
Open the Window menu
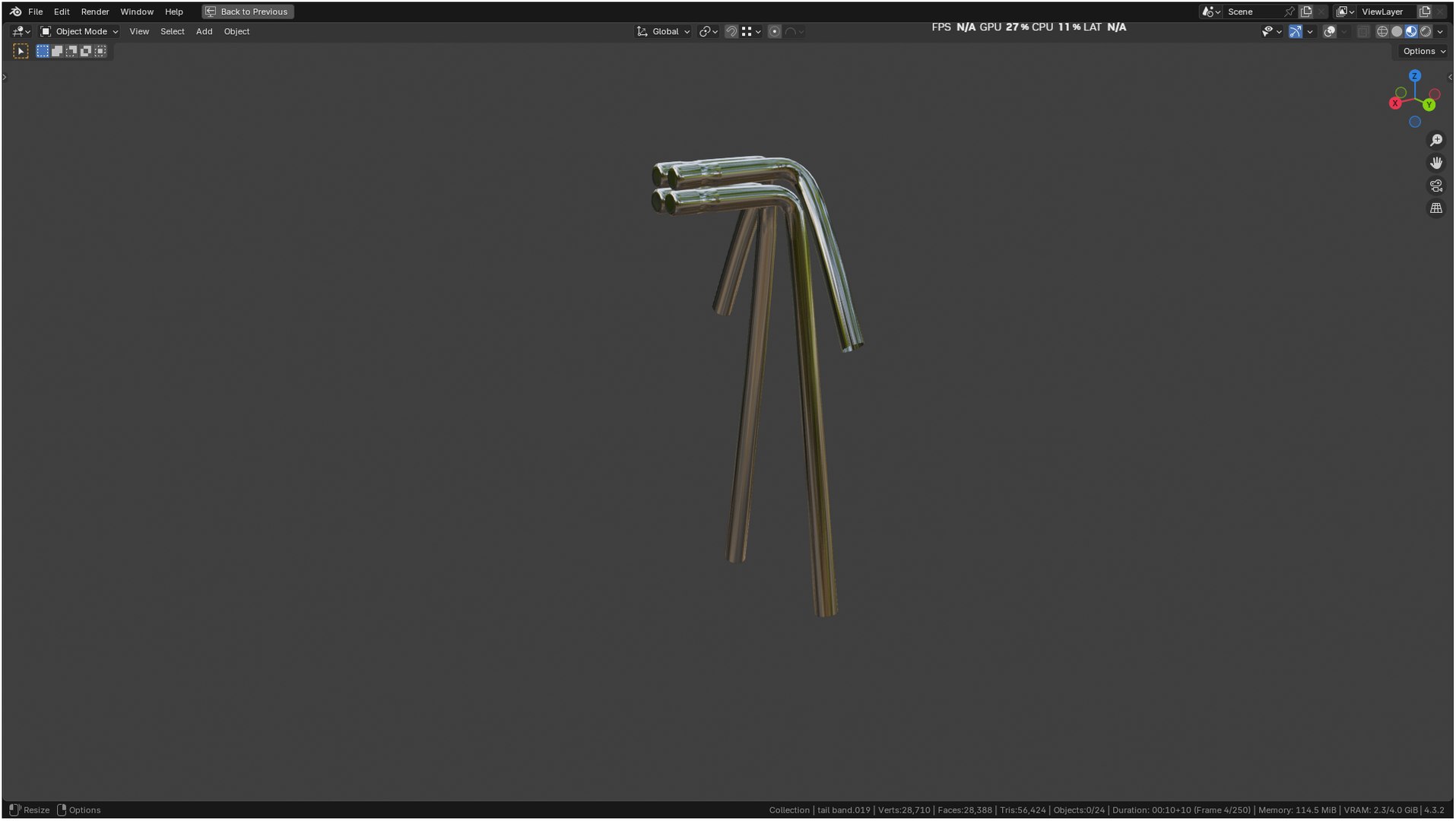(137, 11)
